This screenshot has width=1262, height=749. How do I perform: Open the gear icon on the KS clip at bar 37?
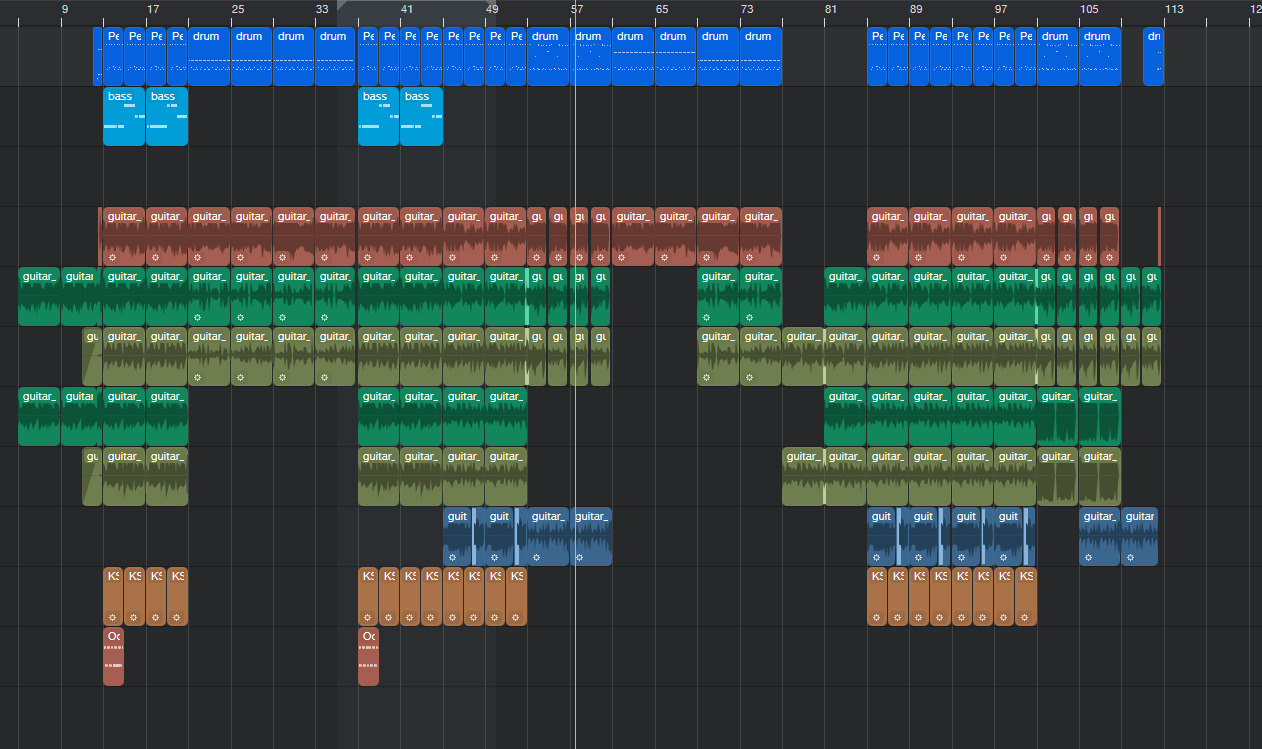pyautogui.click(x=367, y=617)
